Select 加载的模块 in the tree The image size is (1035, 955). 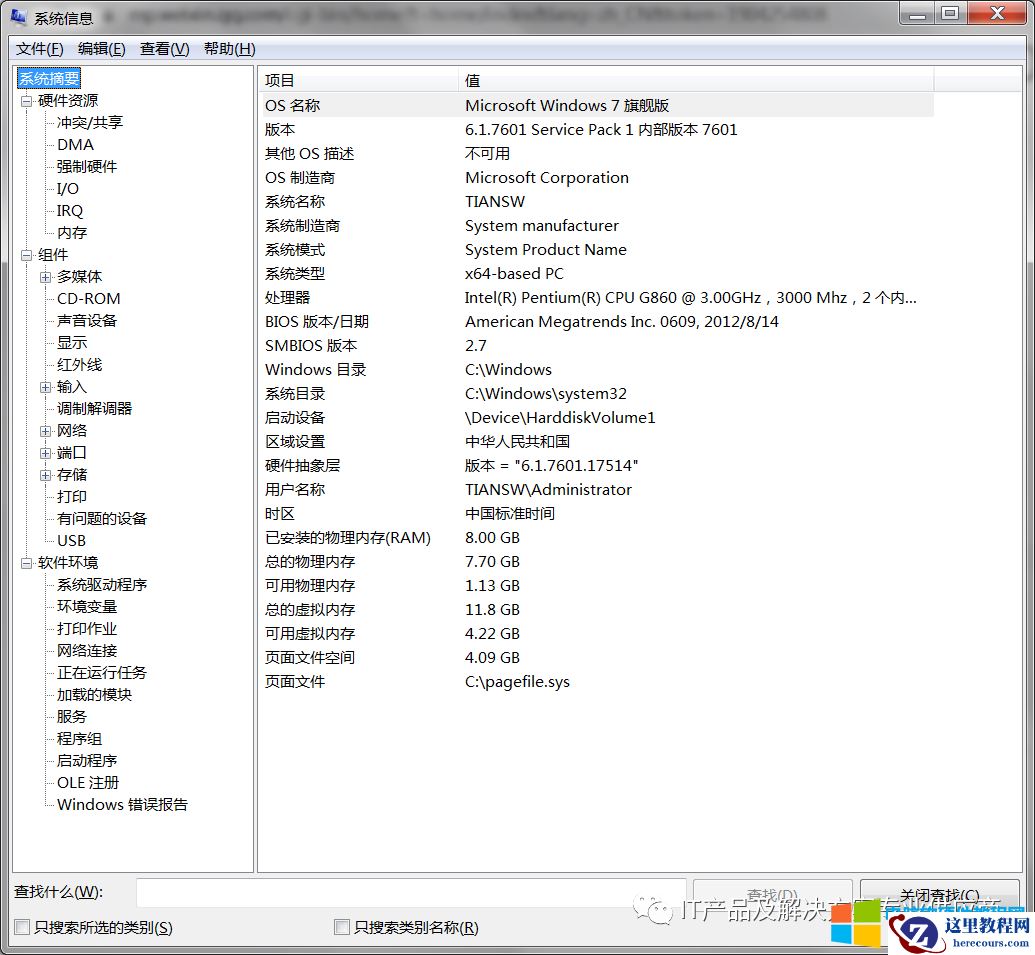pos(94,695)
